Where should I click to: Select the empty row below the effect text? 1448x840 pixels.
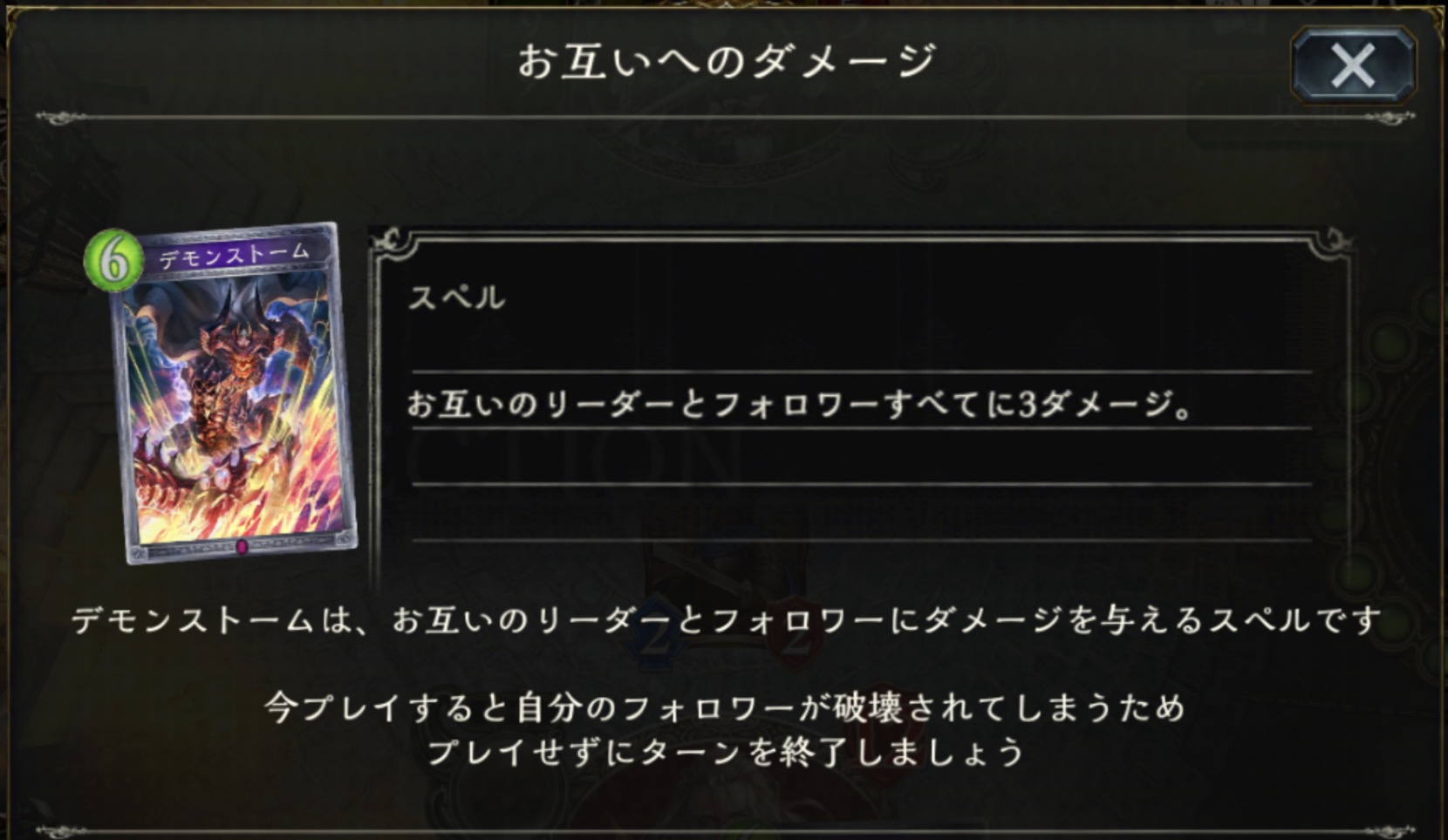(x=862, y=456)
